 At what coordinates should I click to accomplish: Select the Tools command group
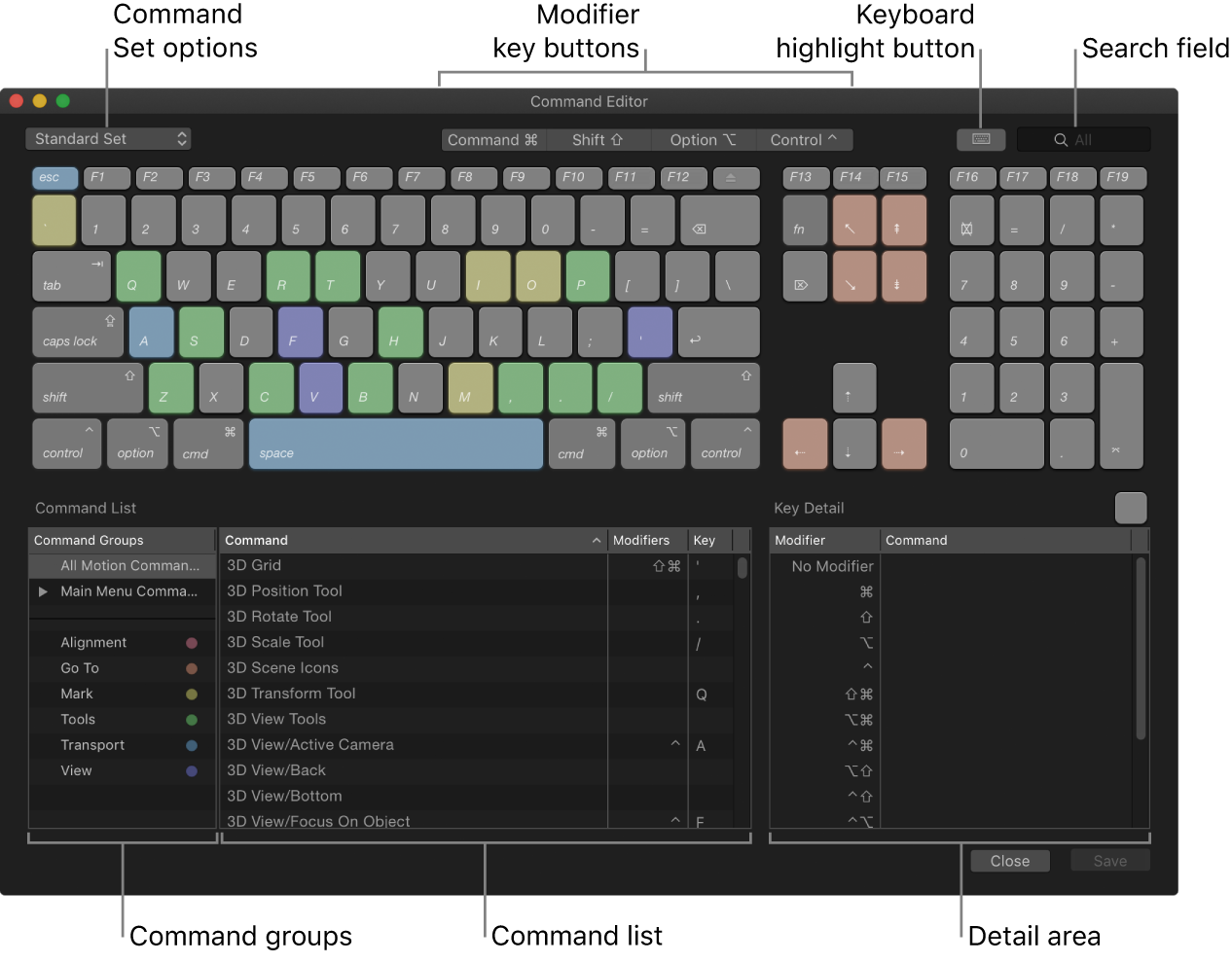tap(77, 719)
